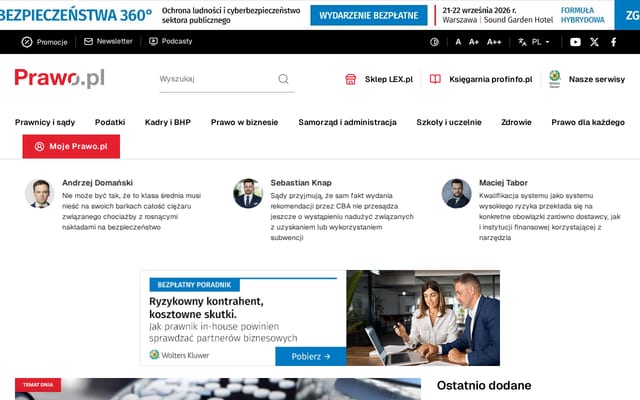Image resolution: width=640 pixels, height=400 pixels.
Task: Expand the Nasze serwisy menu
Action: [x=597, y=79]
